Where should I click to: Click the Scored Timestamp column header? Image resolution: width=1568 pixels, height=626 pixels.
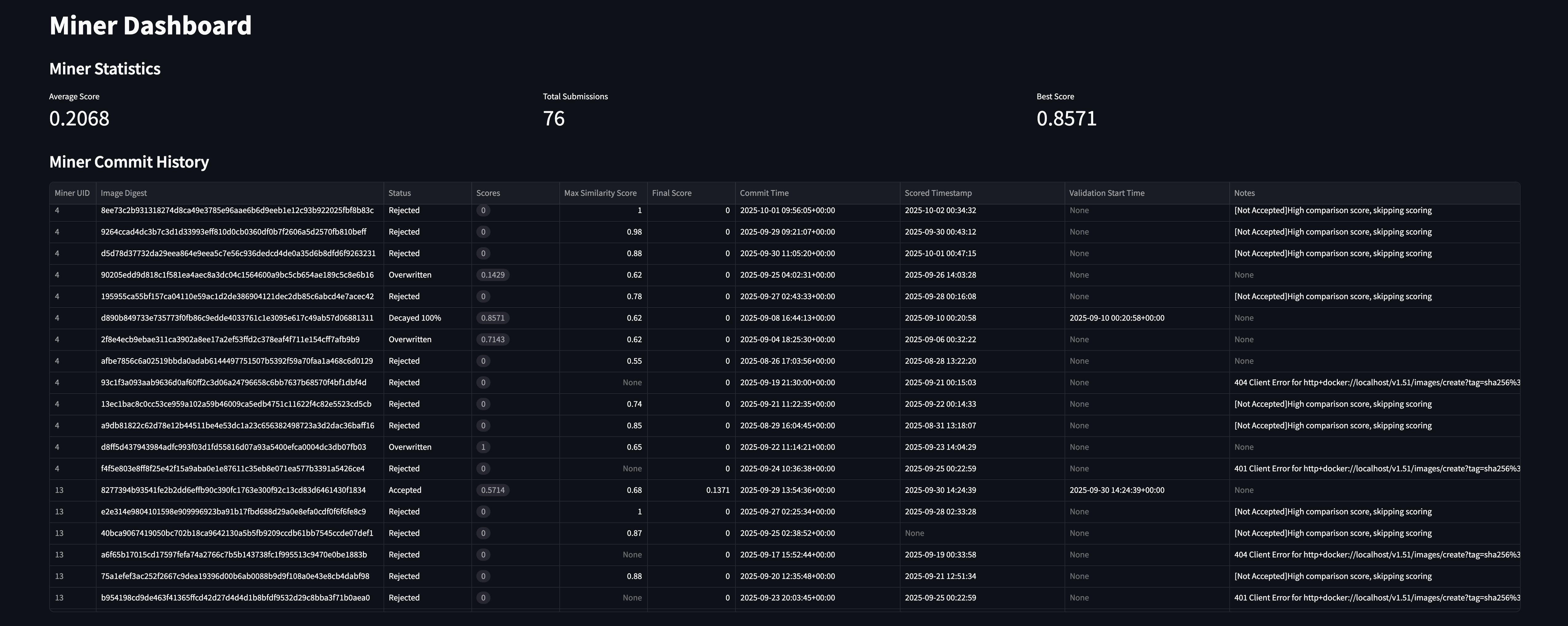pos(937,193)
